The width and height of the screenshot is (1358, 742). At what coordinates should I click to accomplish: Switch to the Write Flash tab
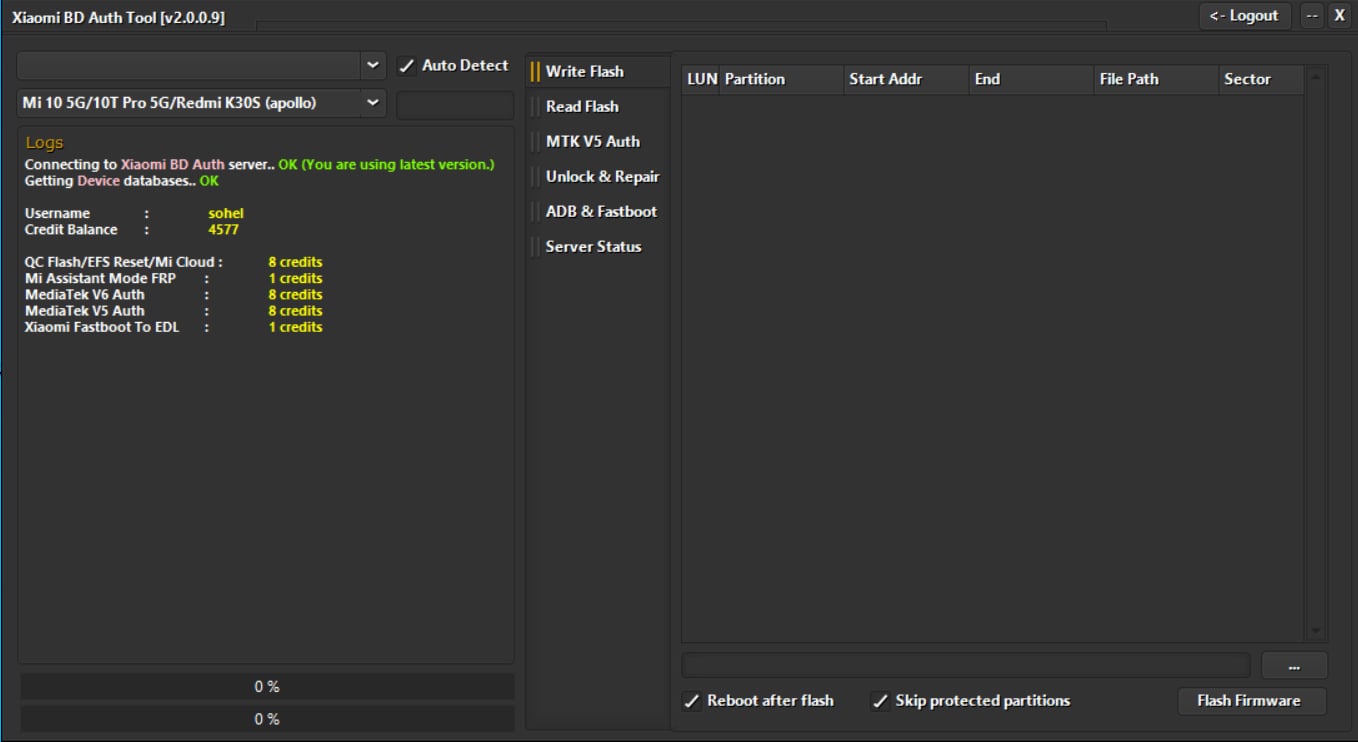(584, 71)
